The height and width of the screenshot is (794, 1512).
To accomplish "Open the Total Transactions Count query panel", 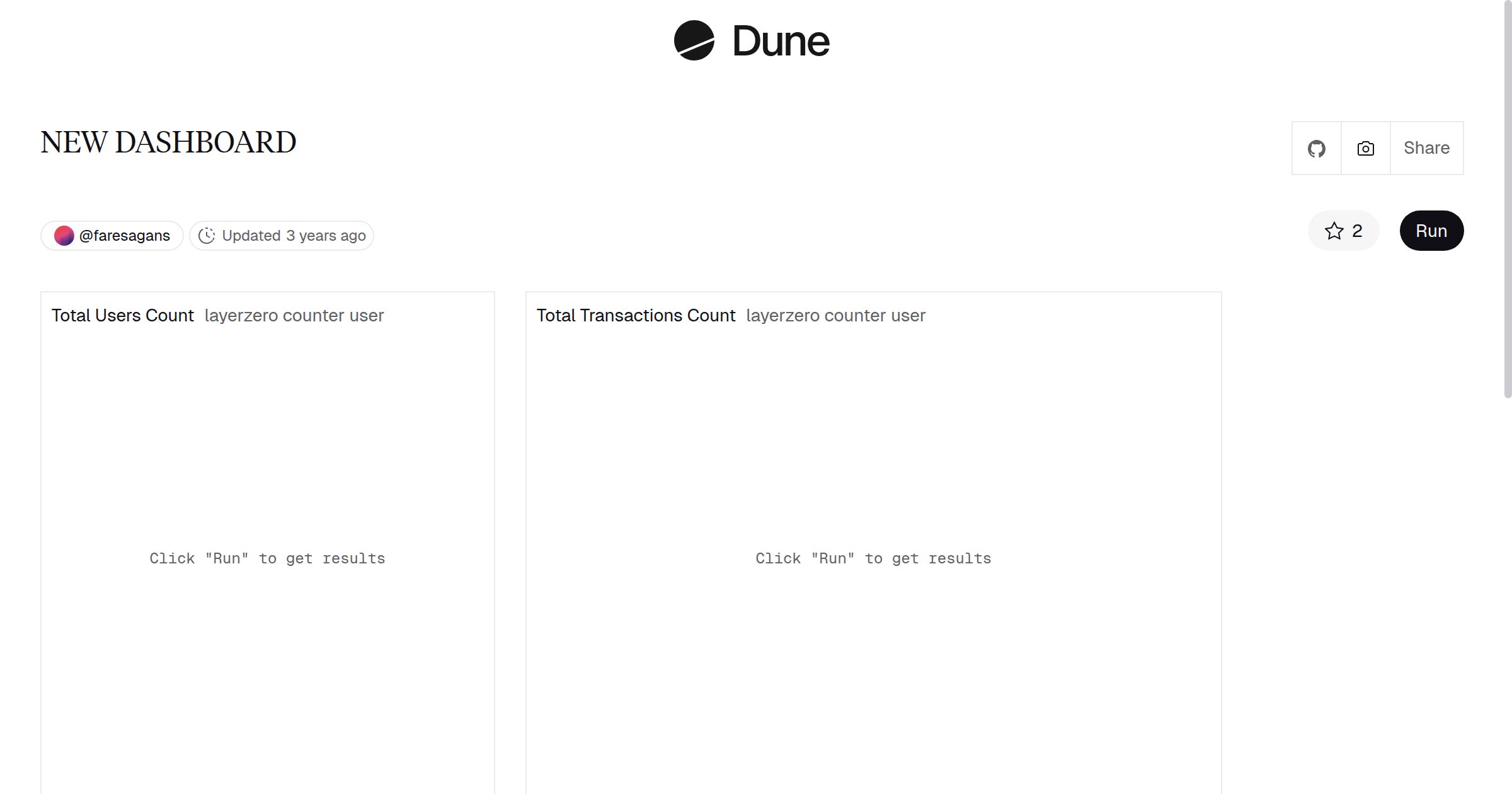I will pyautogui.click(x=636, y=315).
